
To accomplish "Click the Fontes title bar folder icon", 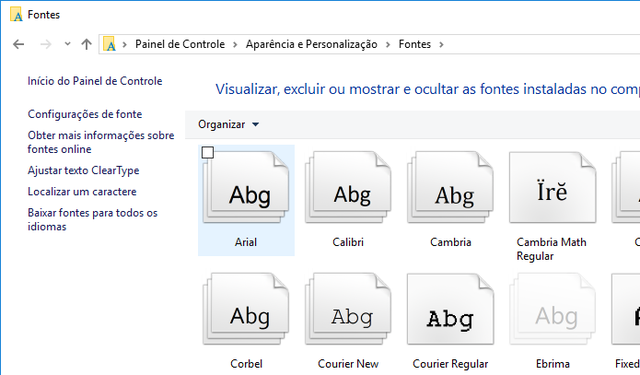I will [16, 15].
